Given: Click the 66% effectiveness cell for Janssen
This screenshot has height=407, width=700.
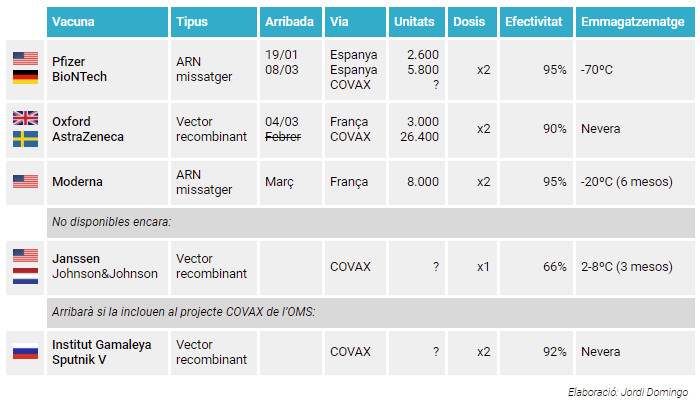Looking at the screenshot, I should coord(536,267).
